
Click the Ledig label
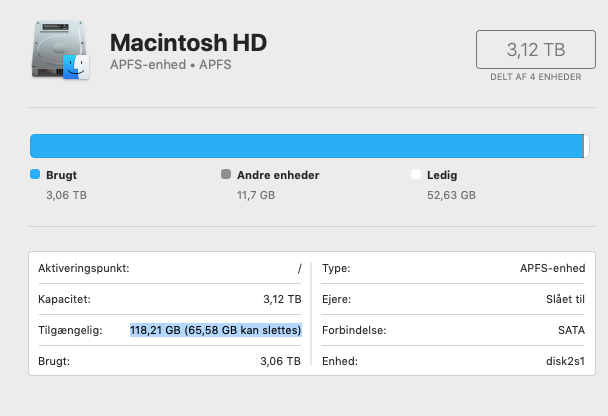[442, 175]
